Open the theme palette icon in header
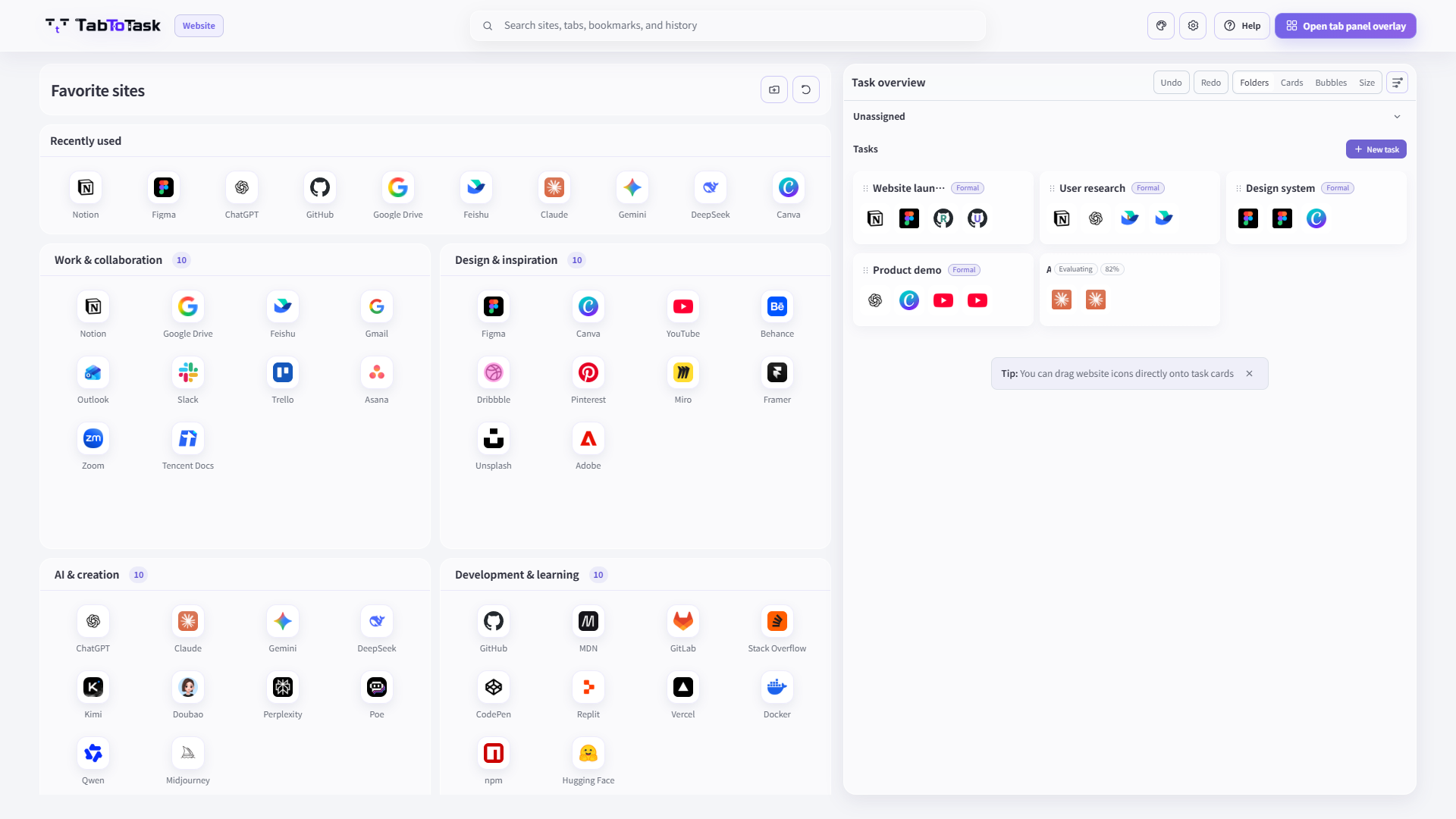Screen dimensions: 1456x819 click(1161, 26)
